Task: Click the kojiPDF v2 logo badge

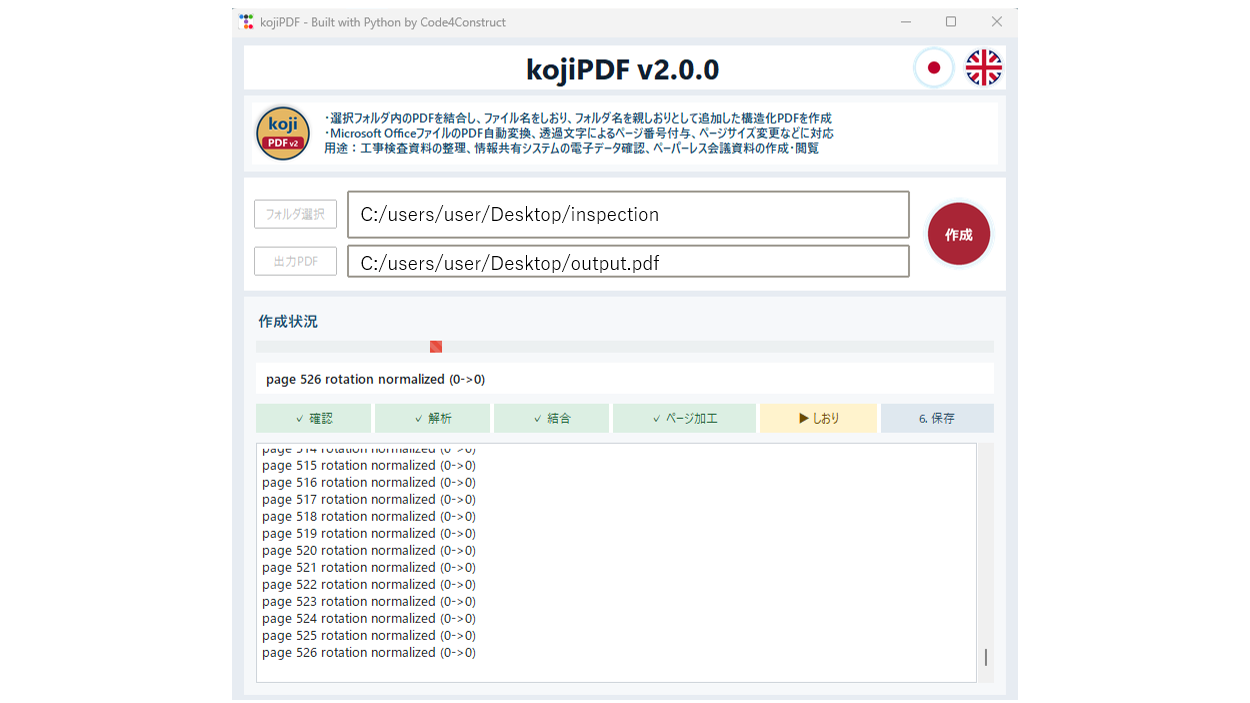Action: [283, 133]
